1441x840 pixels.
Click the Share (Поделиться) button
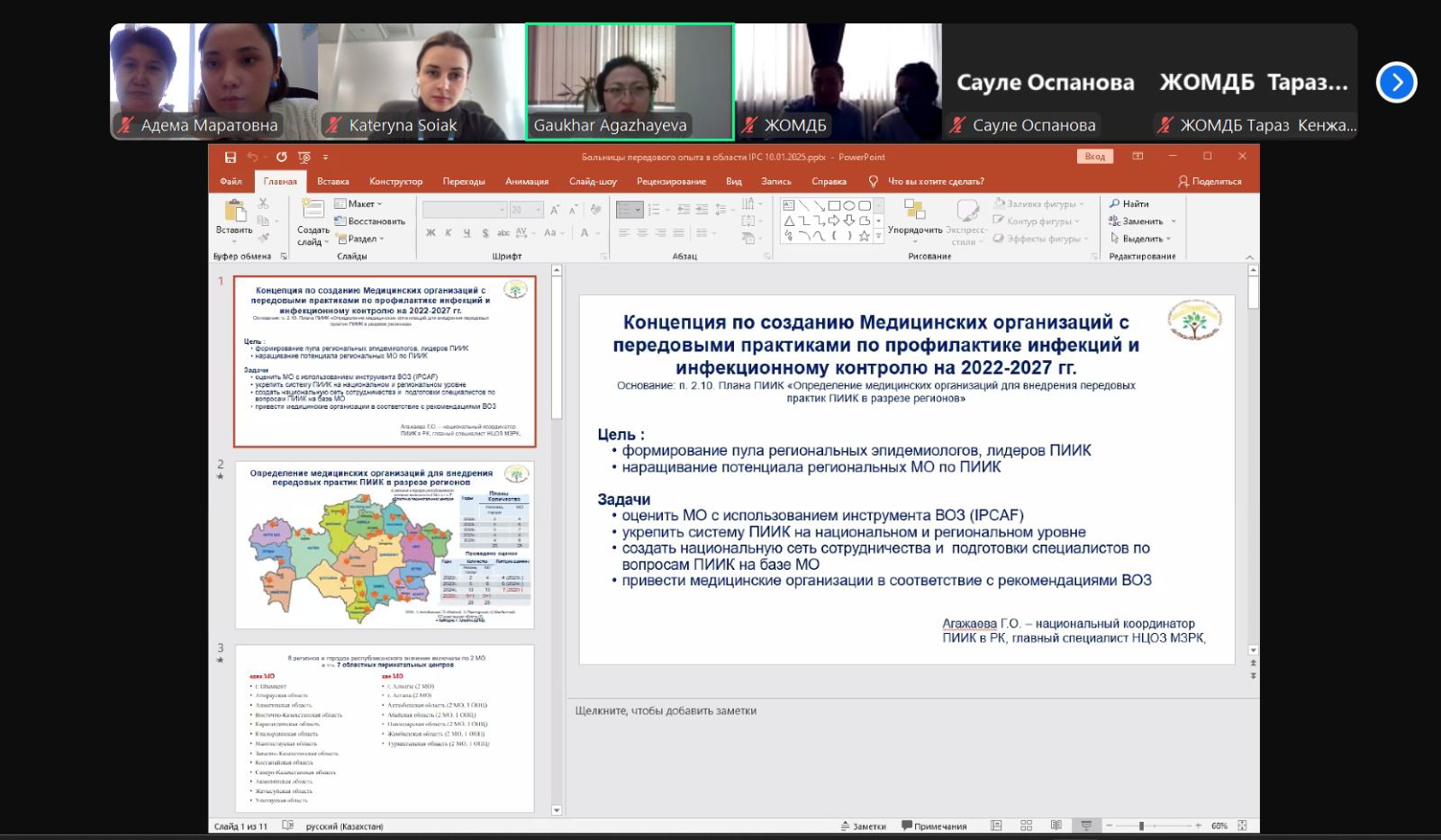pyautogui.click(x=1210, y=181)
